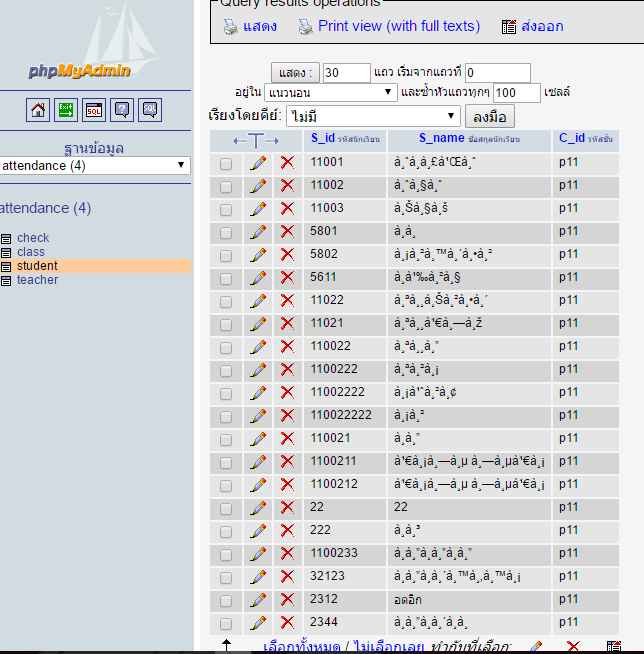Edit row 2312 using the pencil icon
The width and height of the screenshot is (644, 654).
[x=258, y=599]
